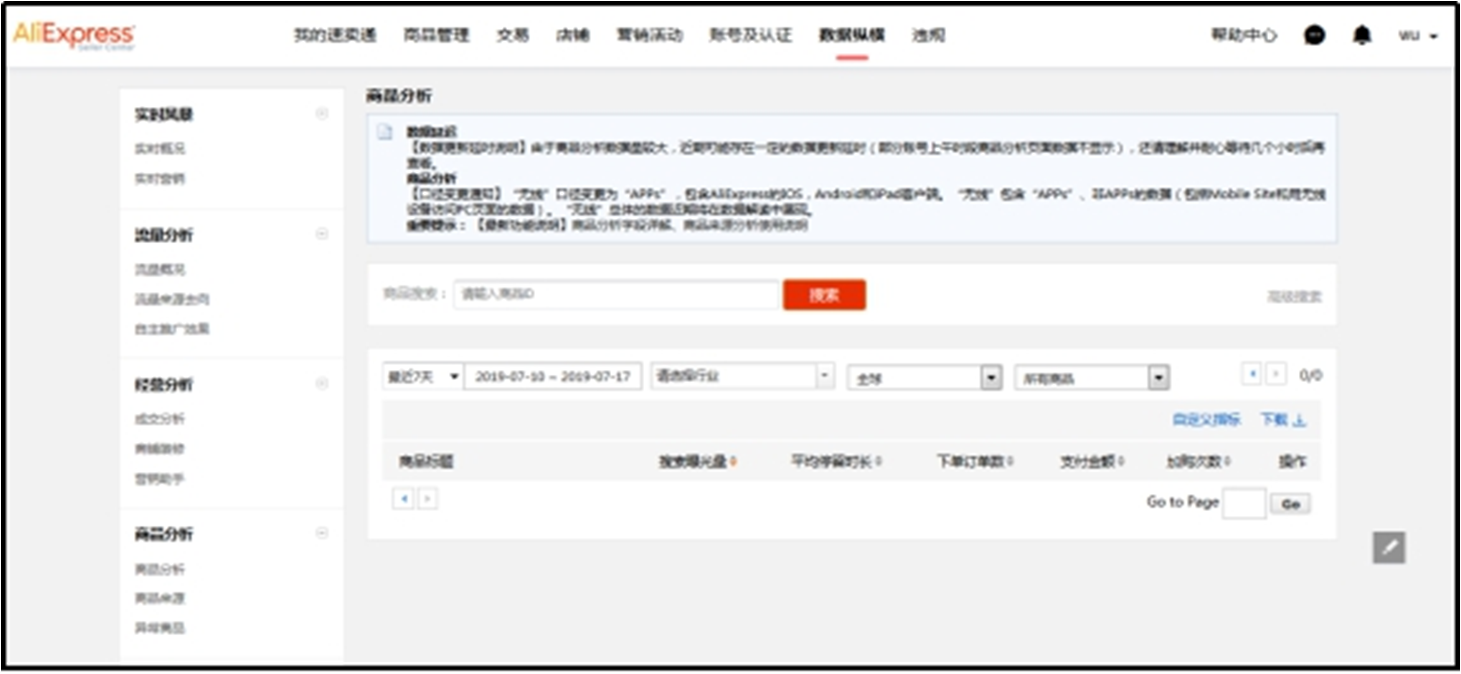Click the gray pencil edit icon
The image size is (1461, 674).
point(1389,547)
